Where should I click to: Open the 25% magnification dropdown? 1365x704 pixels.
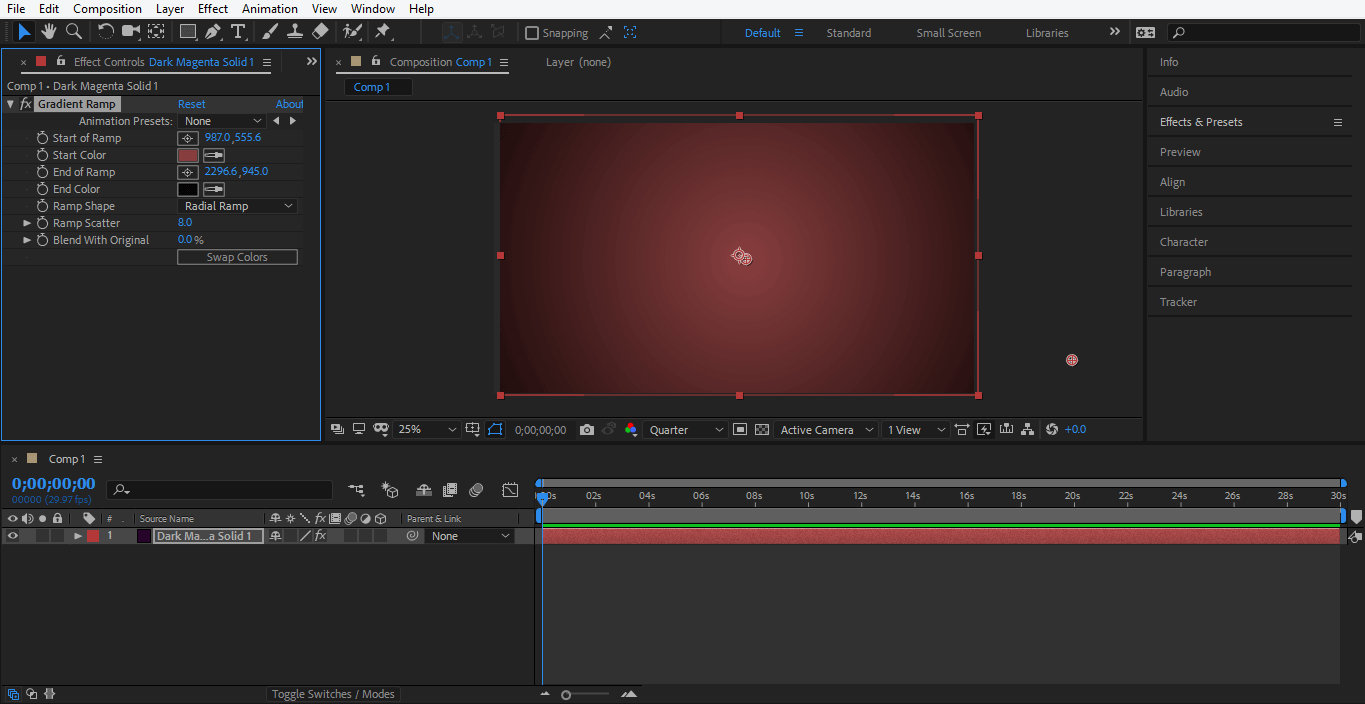click(x=427, y=430)
